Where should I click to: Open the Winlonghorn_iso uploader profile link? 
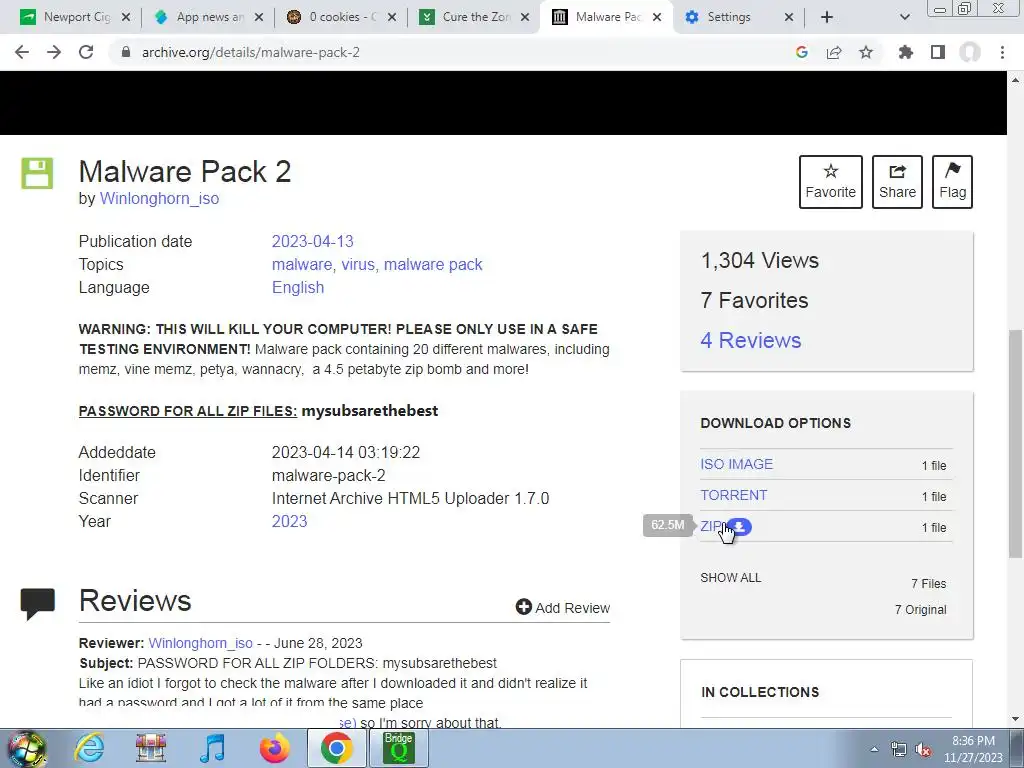point(159,199)
